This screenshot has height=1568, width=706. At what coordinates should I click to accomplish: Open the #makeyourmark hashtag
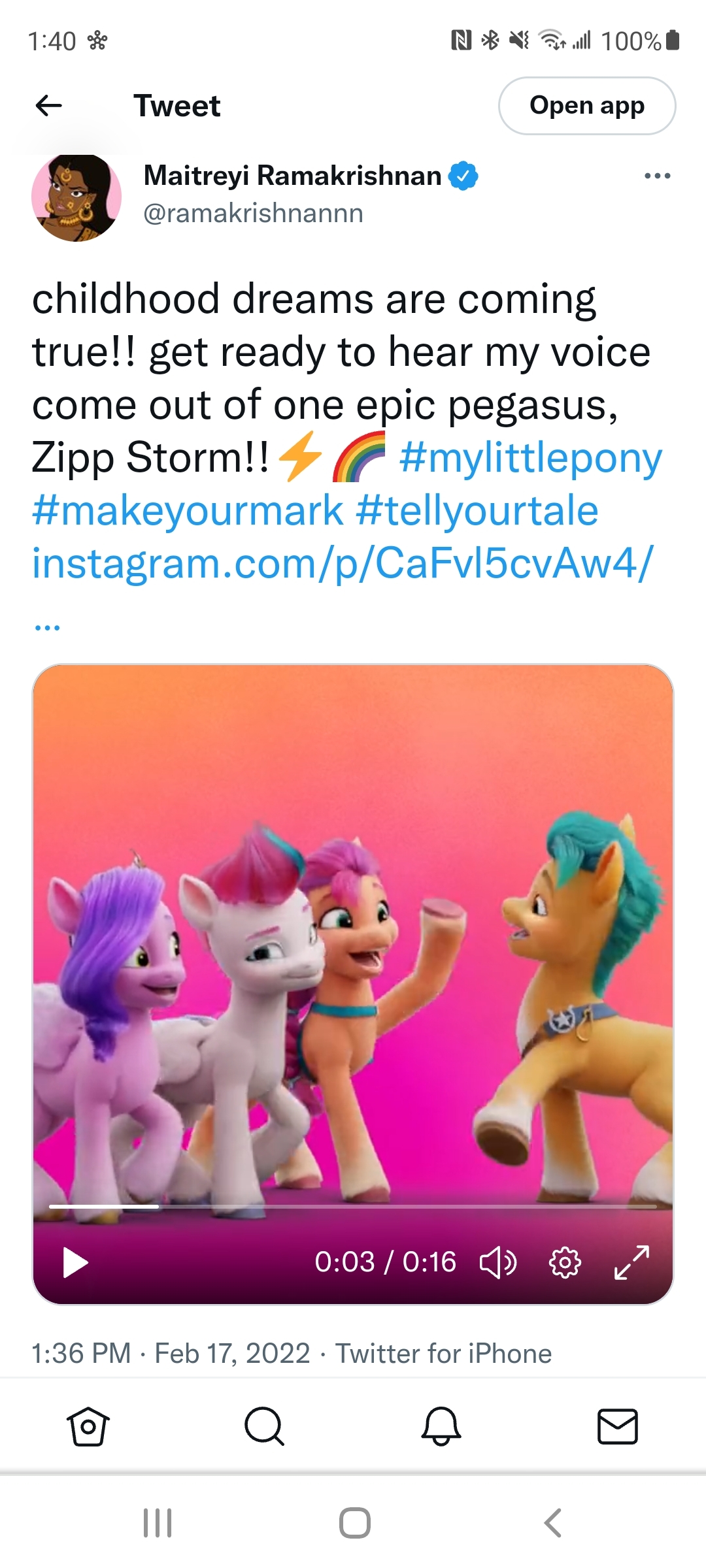(188, 510)
